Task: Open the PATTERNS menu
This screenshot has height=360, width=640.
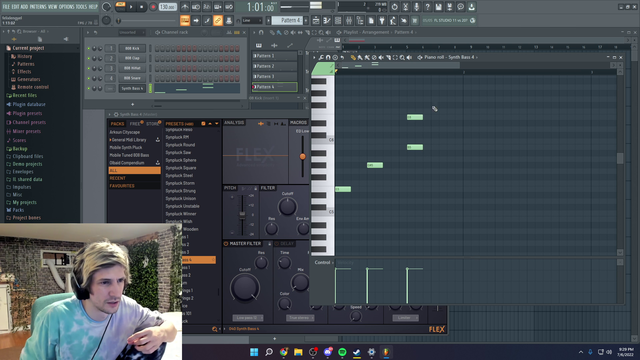Action: tap(38, 7)
